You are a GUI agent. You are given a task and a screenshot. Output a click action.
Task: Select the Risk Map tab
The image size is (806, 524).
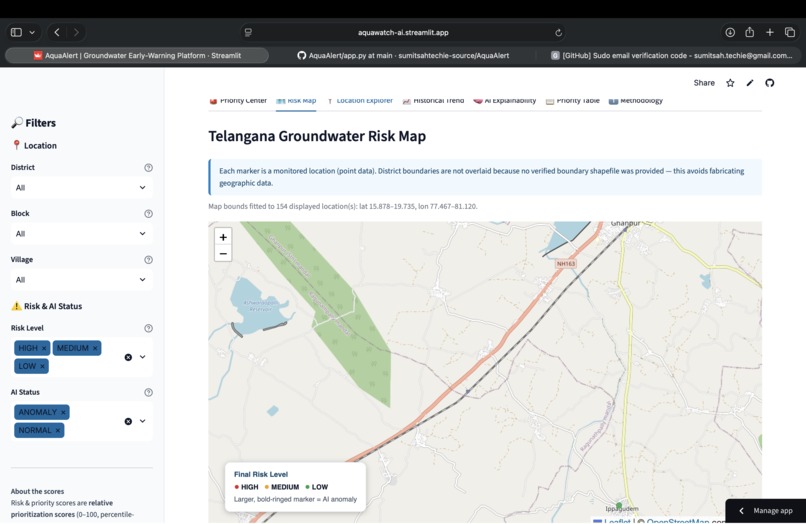coord(296,101)
